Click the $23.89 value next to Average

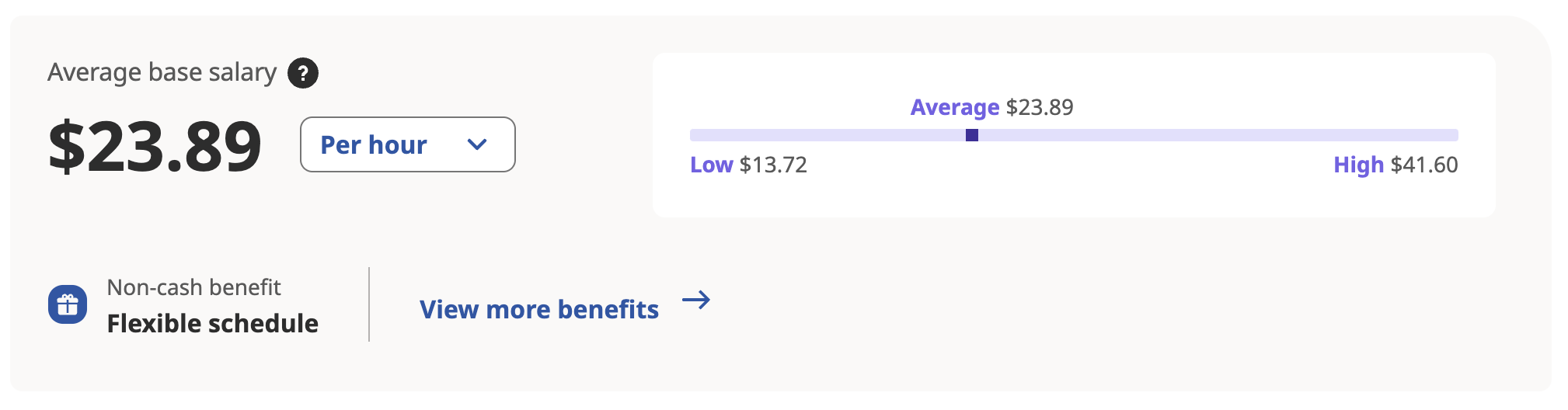[x=1040, y=107]
